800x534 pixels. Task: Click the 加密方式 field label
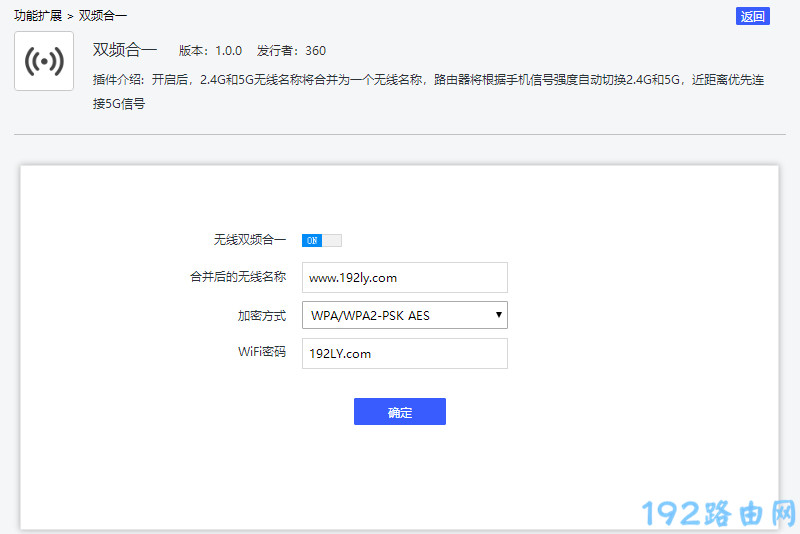click(x=261, y=316)
